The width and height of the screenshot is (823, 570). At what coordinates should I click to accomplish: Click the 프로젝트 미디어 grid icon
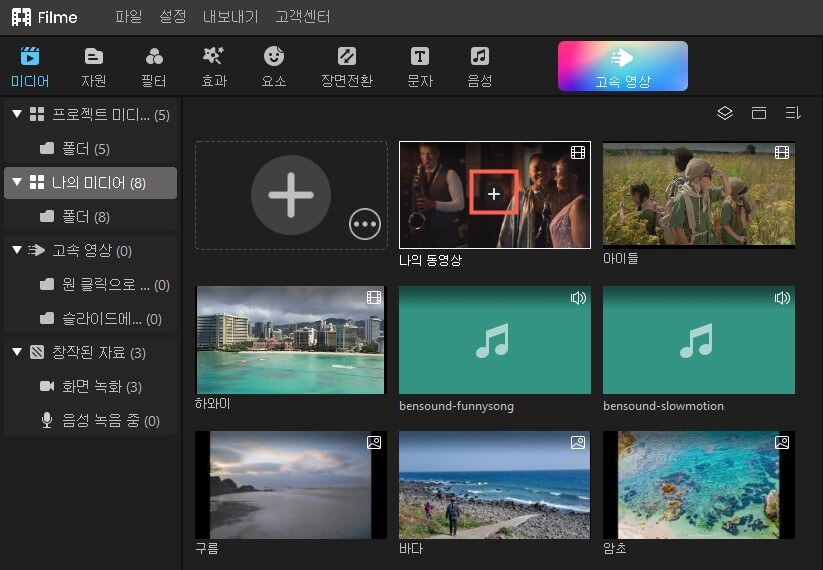pos(37,114)
